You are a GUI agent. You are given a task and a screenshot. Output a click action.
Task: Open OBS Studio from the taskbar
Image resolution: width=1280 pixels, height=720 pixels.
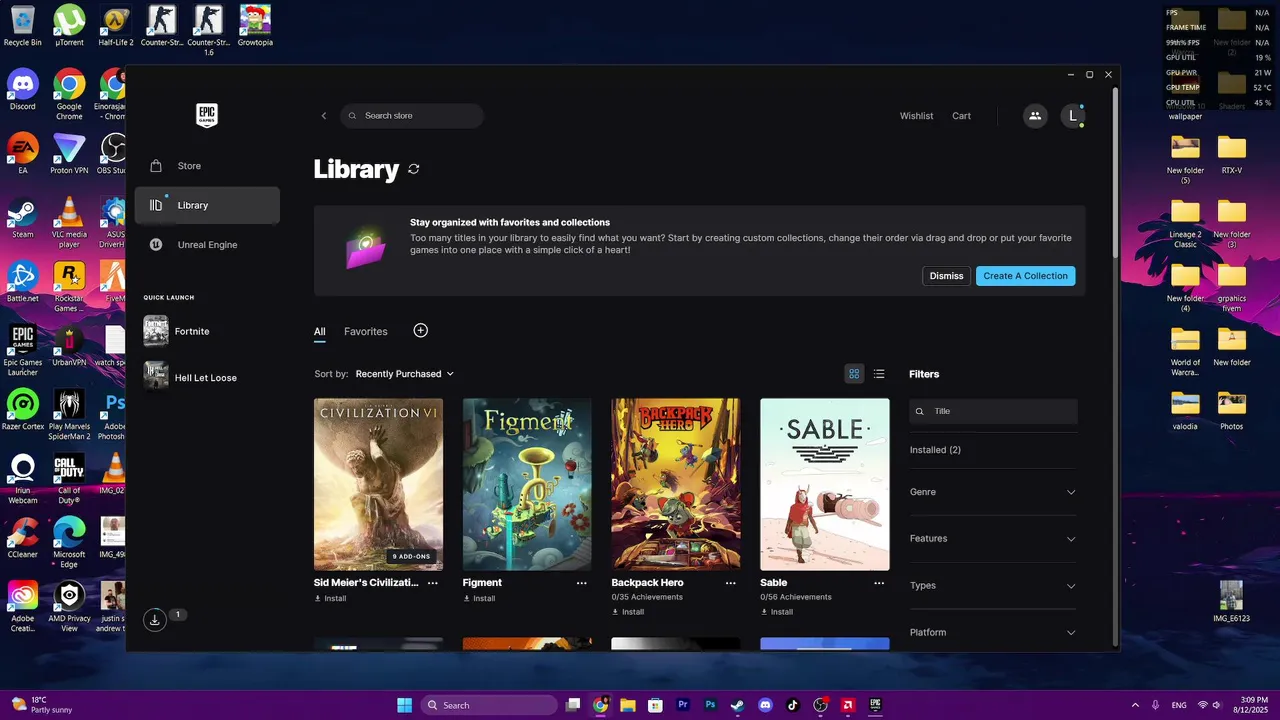[821, 705]
